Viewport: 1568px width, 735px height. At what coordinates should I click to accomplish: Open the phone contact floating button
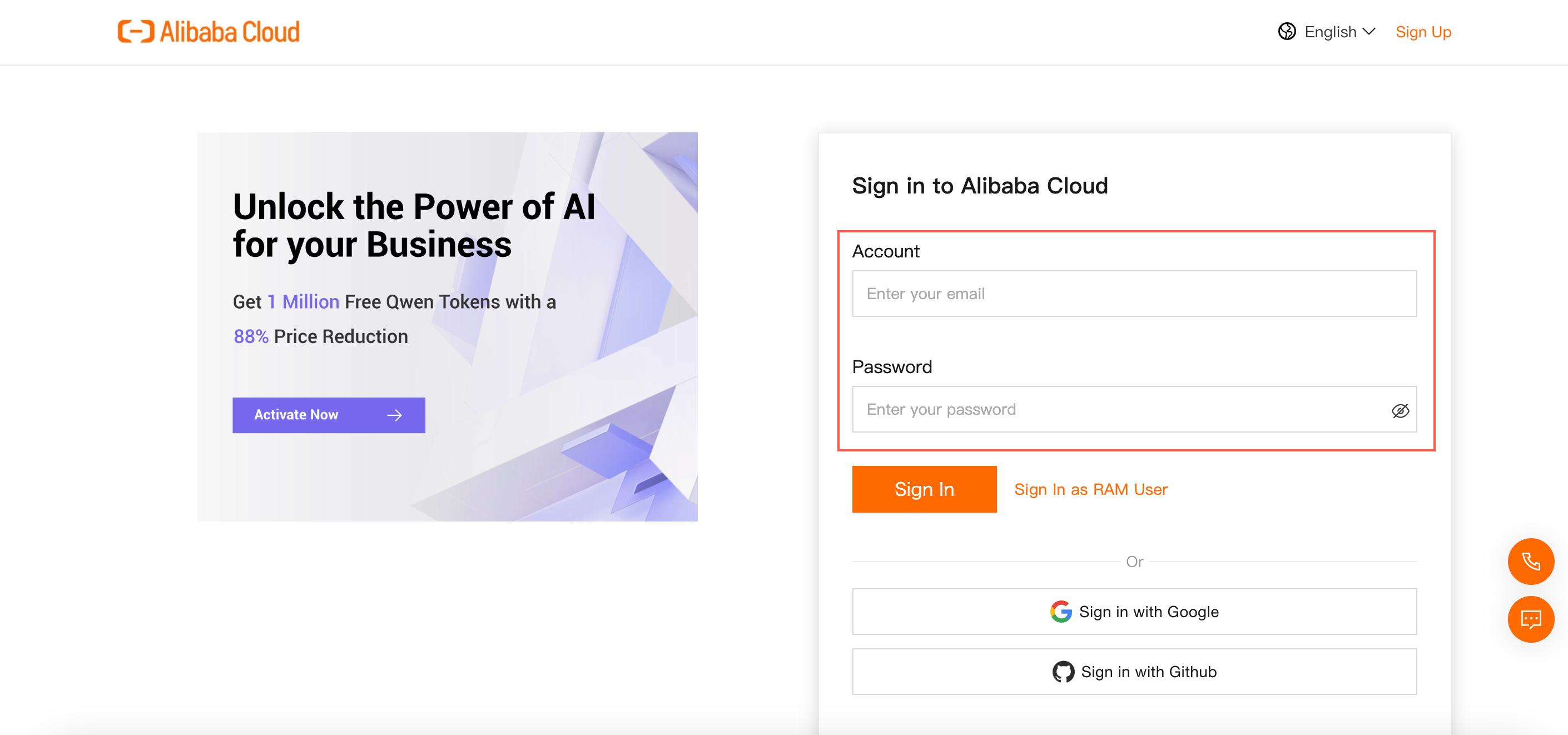[1530, 561]
